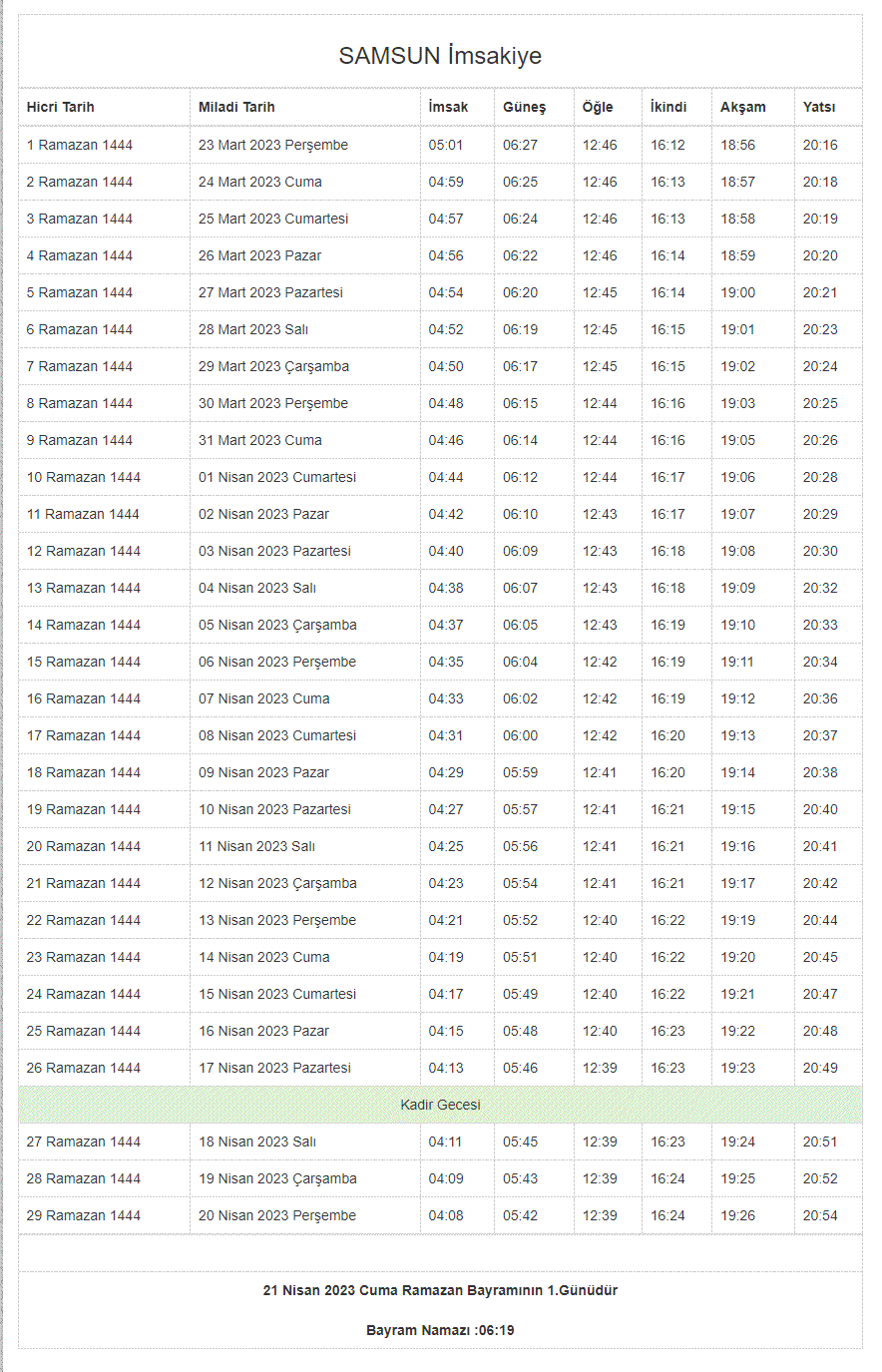882x1372 pixels.
Task: Click the İkindi column header
Action: (x=668, y=107)
